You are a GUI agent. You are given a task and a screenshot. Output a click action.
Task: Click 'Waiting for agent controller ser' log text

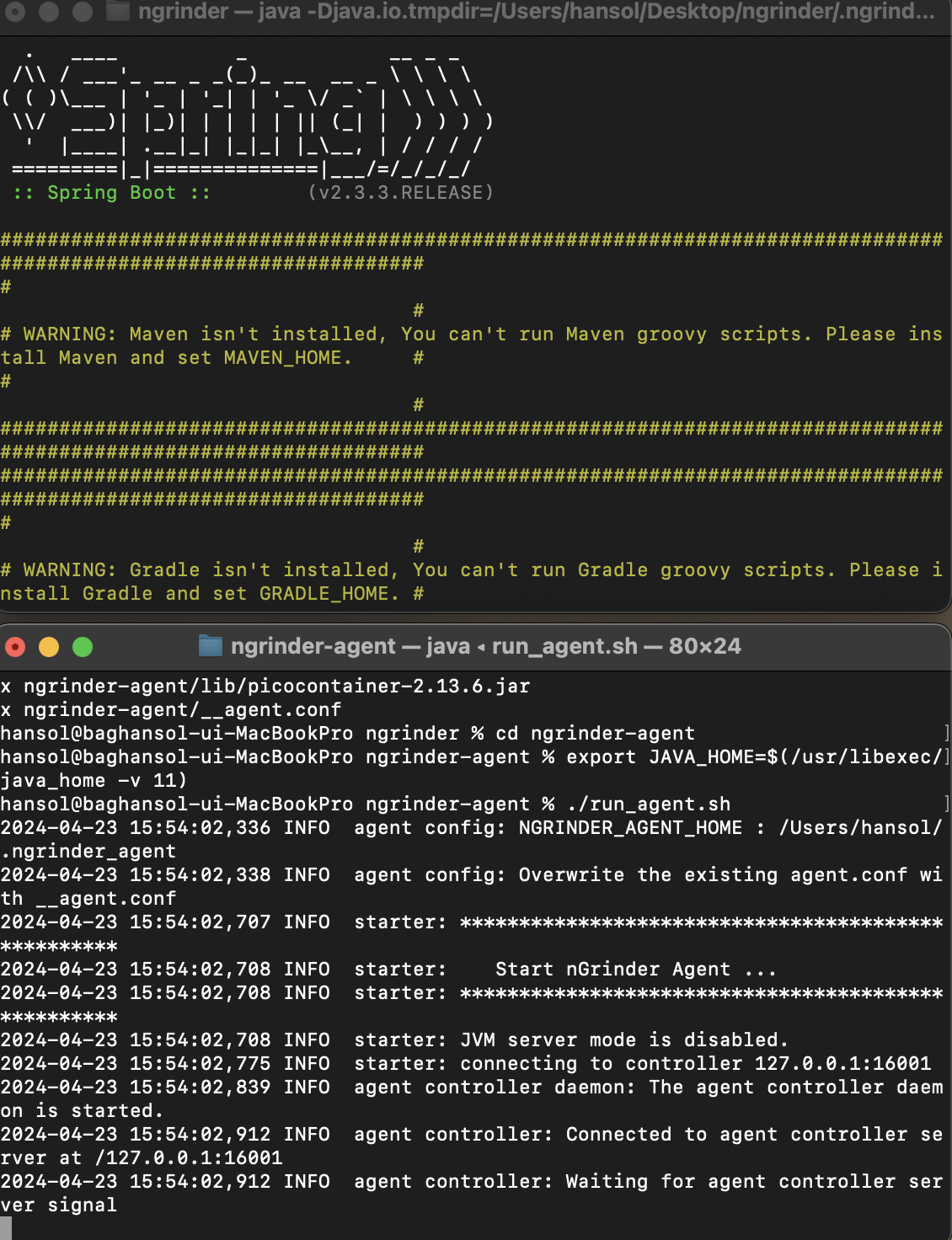click(754, 1182)
